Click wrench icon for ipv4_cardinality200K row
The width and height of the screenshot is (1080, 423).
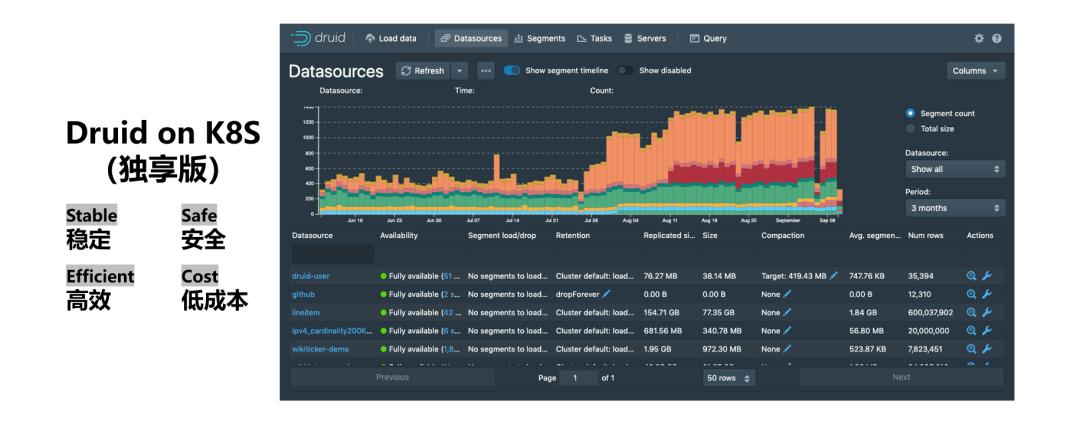(x=986, y=331)
